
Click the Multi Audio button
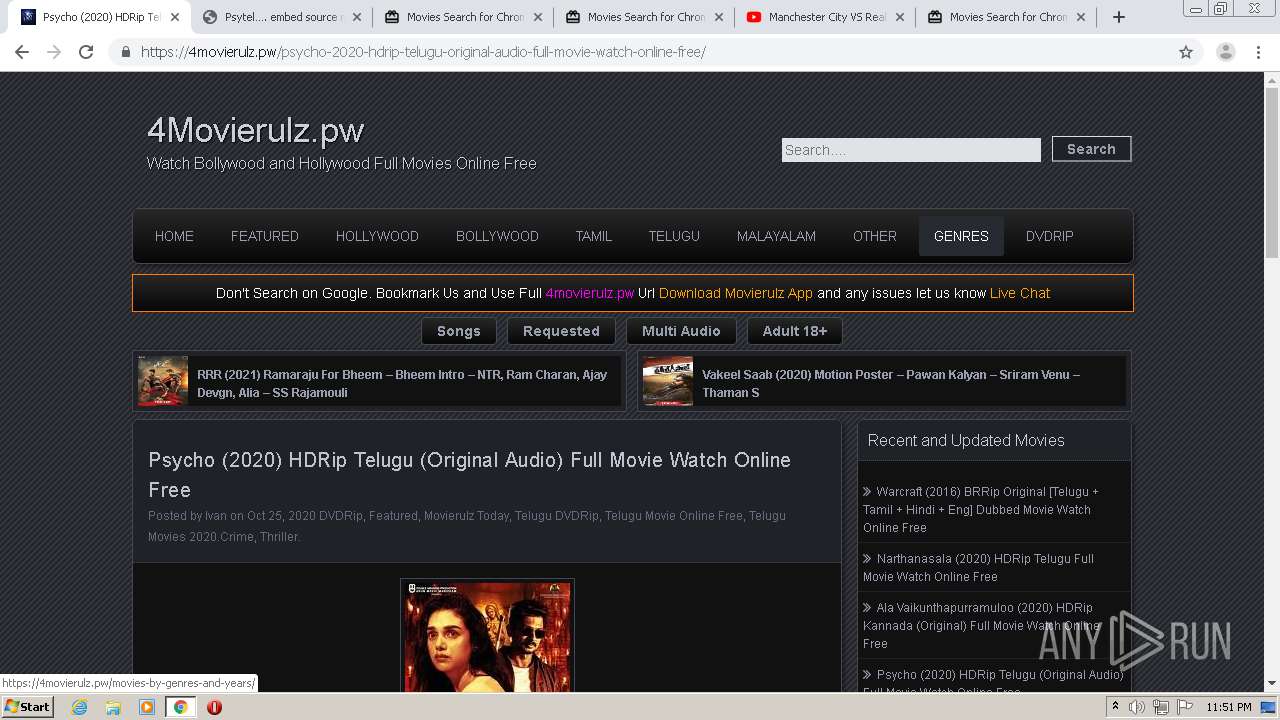pos(681,331)
